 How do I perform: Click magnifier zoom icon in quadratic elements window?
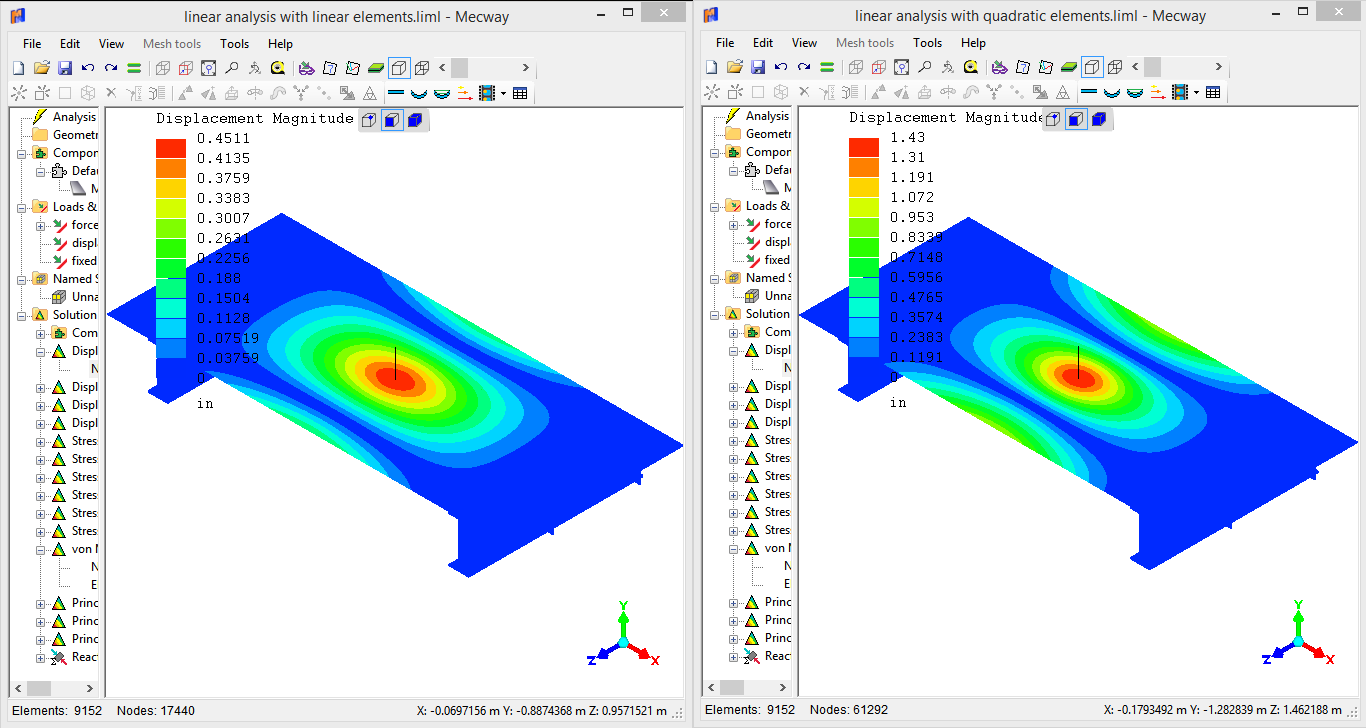click(x=924, y=68)
